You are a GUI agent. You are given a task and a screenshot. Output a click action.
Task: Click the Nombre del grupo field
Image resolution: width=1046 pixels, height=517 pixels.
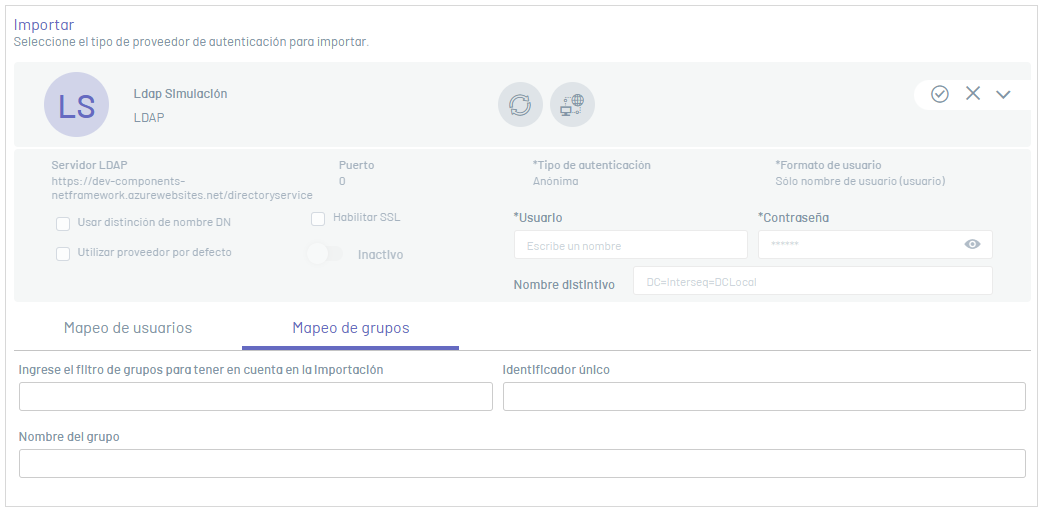pyautogui.click(x=522, y=464)
